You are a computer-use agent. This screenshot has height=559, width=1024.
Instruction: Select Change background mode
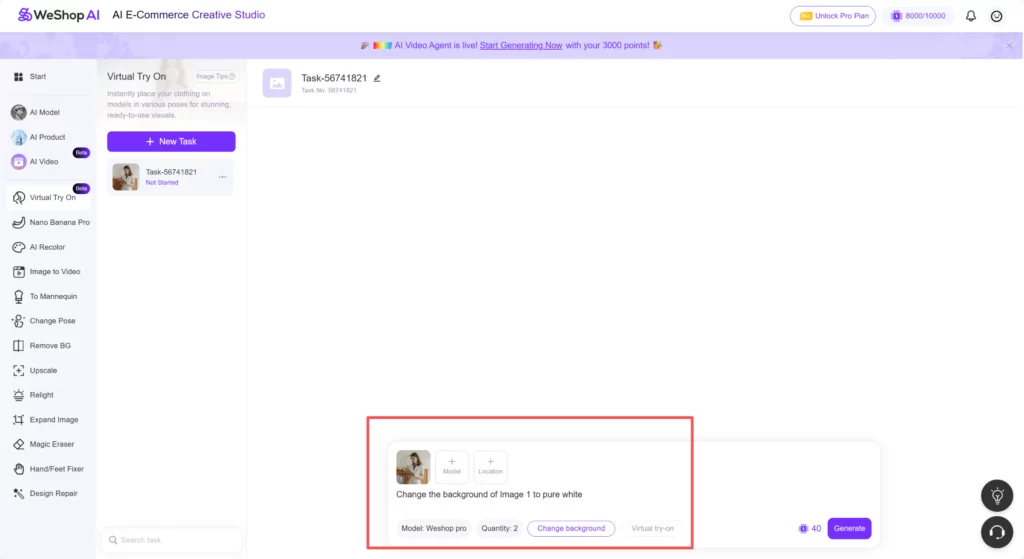click(571, 528)
